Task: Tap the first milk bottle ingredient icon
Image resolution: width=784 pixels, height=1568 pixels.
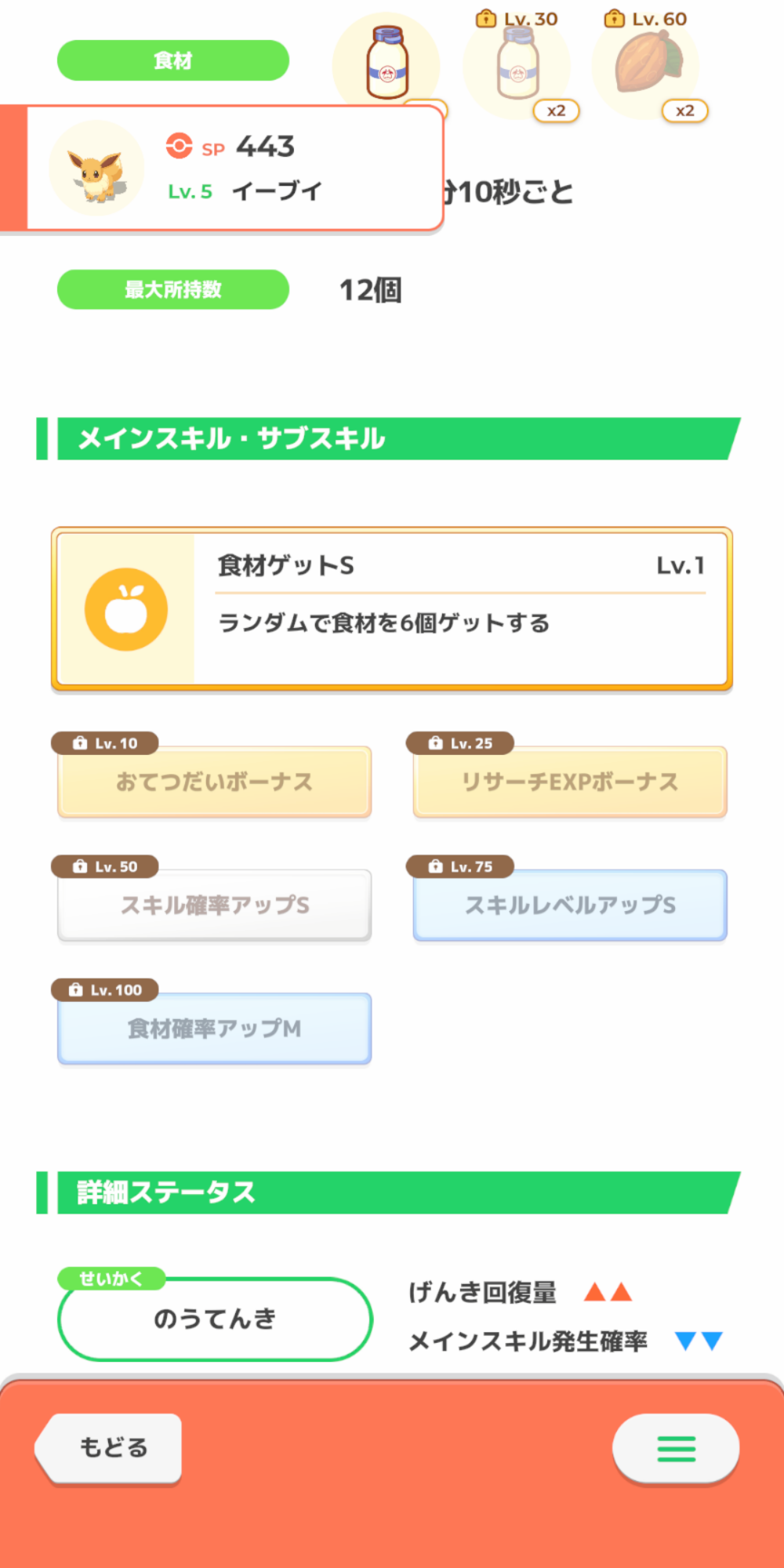Action: pyautogui.click(x=387, y=63)
